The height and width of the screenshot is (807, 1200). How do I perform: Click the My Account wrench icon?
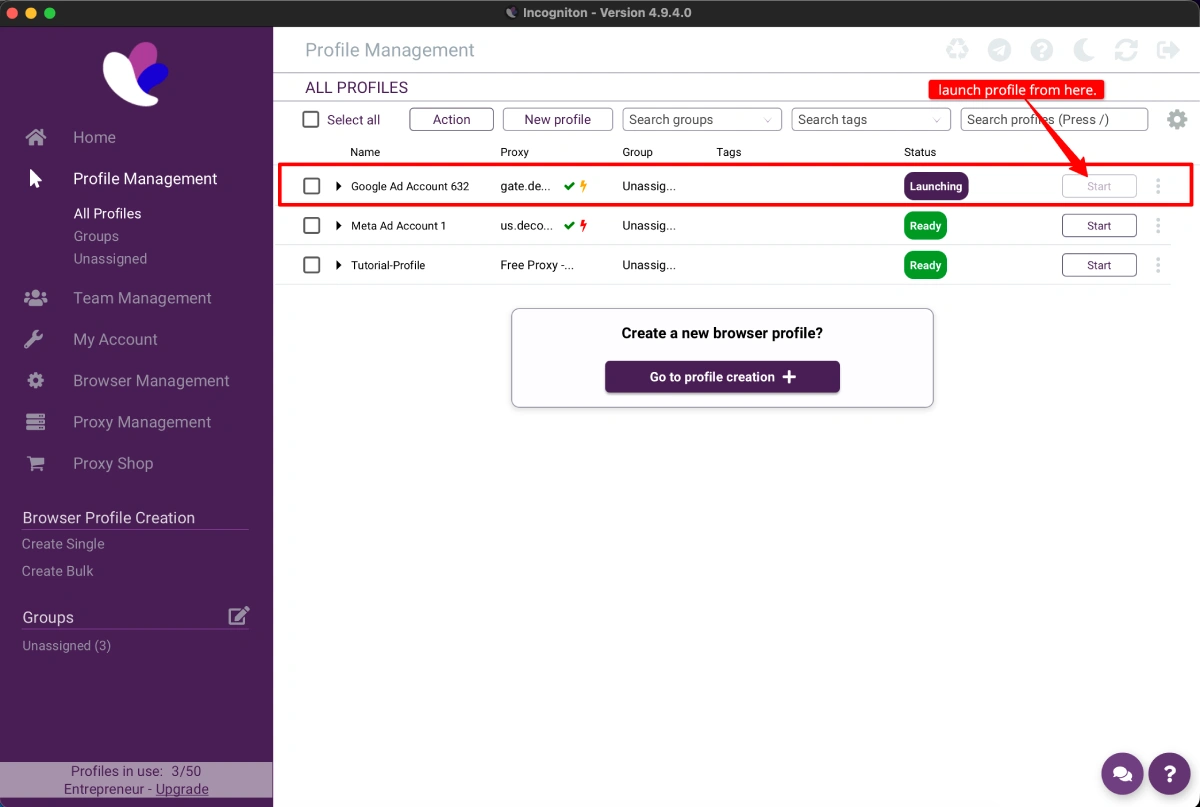(35, 339)
